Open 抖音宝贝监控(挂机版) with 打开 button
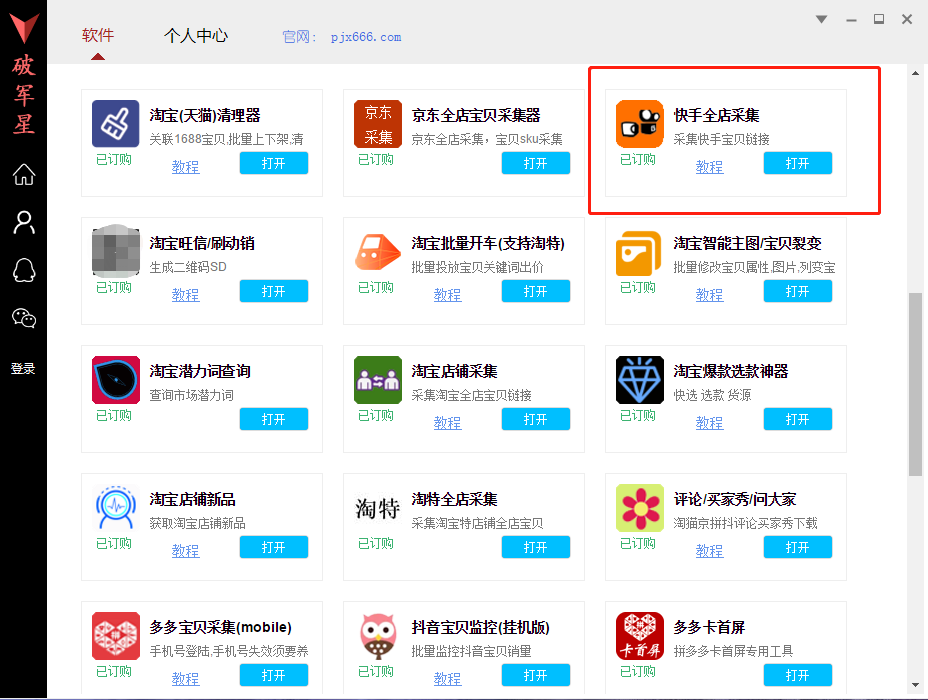Screen dimensions: 928x700 [x=536, y=675]
